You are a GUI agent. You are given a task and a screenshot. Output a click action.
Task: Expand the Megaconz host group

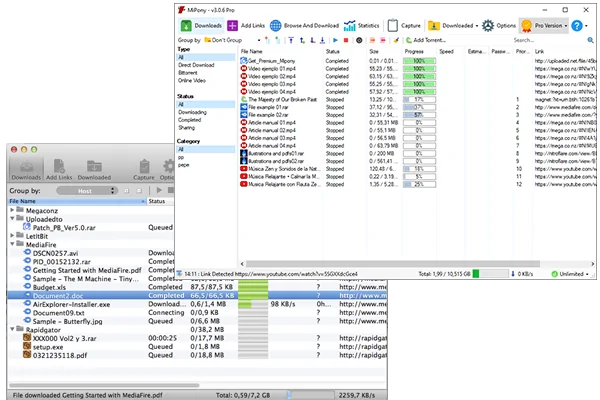[x=13, y=211]
